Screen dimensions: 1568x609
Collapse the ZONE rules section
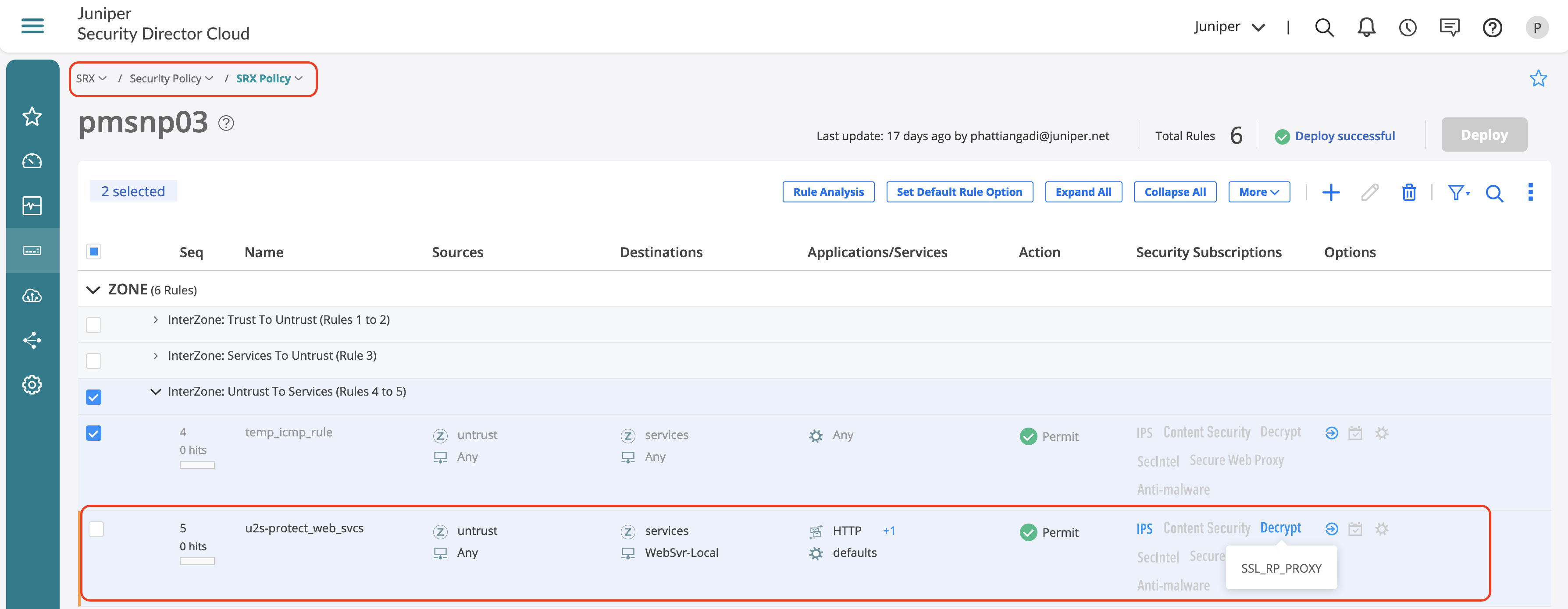93,290
